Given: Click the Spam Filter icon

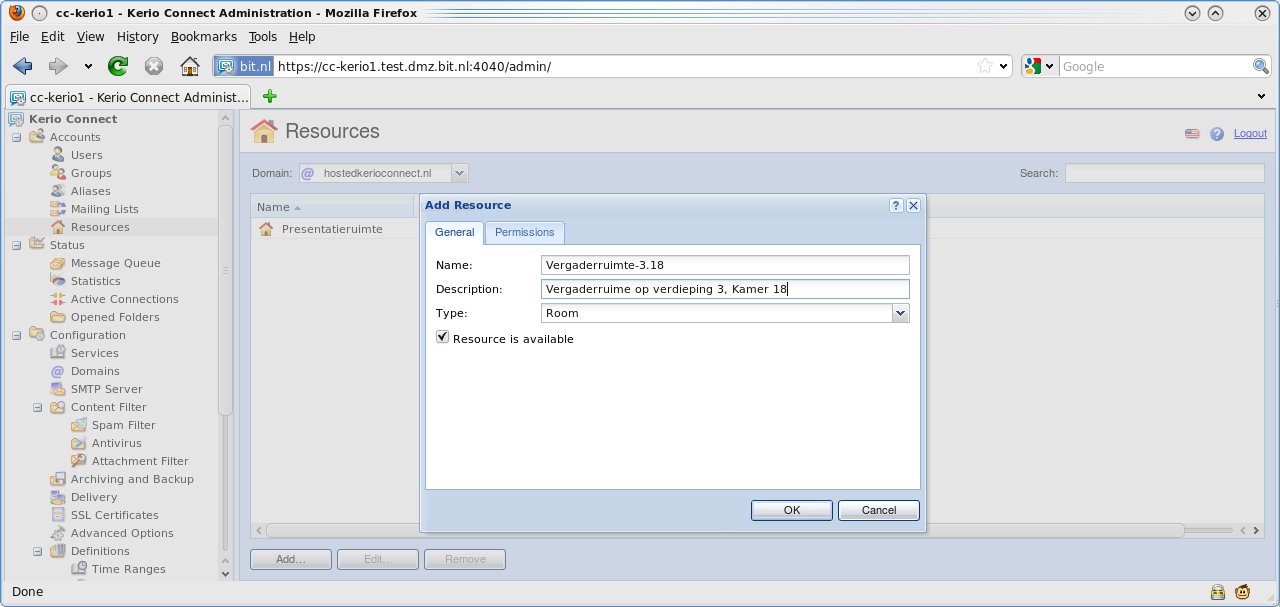Looking at the screenshot, I should (79, 425).
